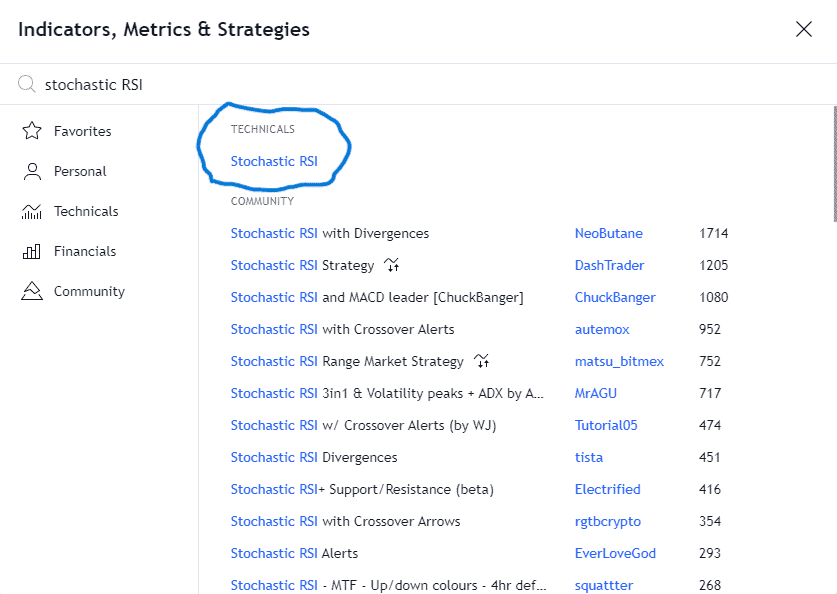The image size is (837, 594).
Task: Click strategy icon beside Range Market Strategy
Action: tap(481, 361)
